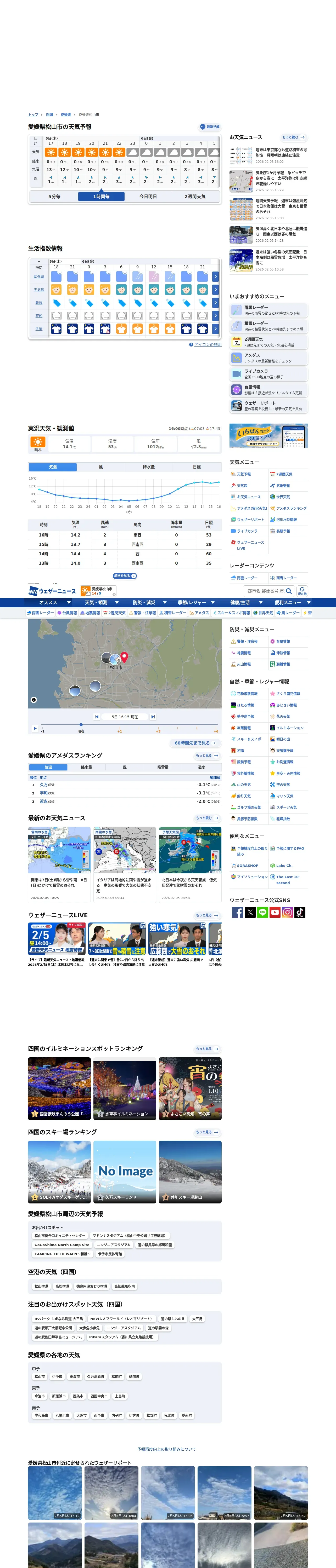Expand the 健康/生活 nav menu
336x1568 pixels.
coord(243,603)
